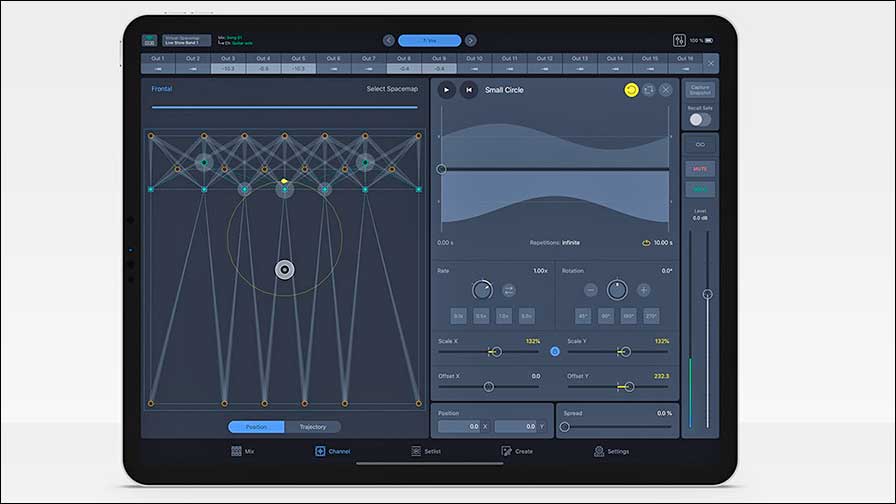
Task: Click the Spread slider handle
Action: tap(565, 427)
